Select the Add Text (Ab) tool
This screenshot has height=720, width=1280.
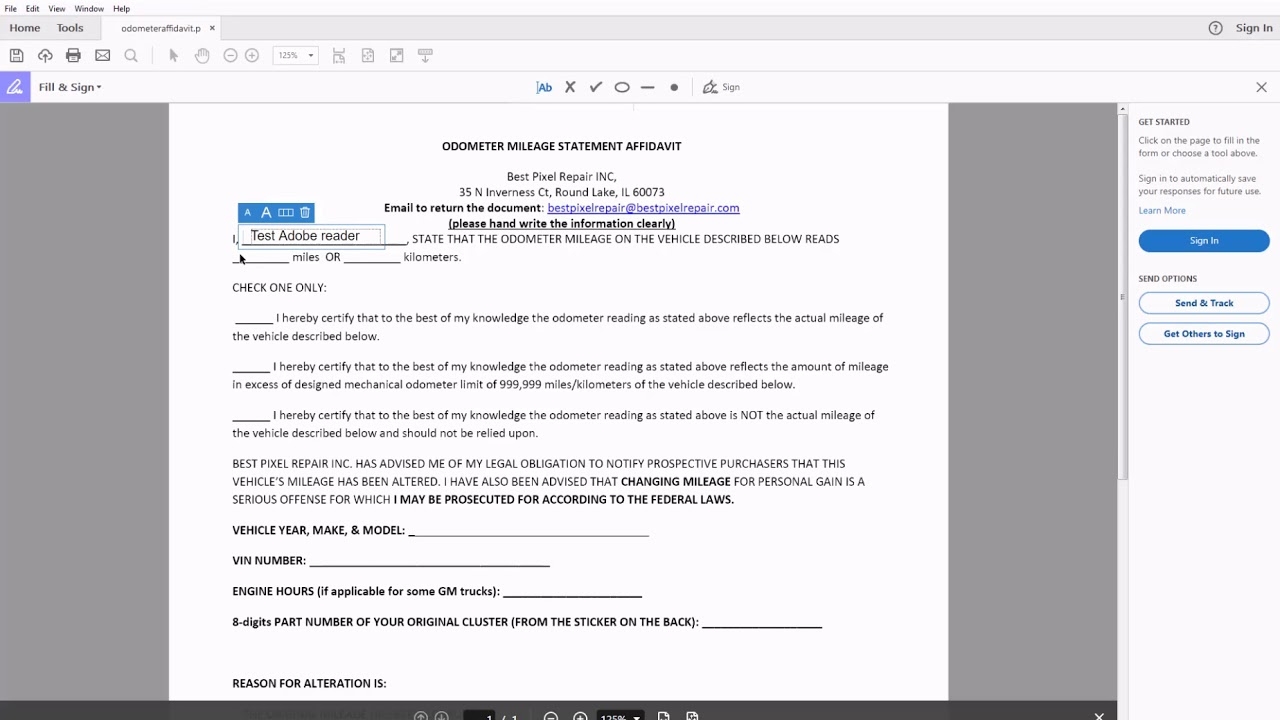(x=544, y=87)
